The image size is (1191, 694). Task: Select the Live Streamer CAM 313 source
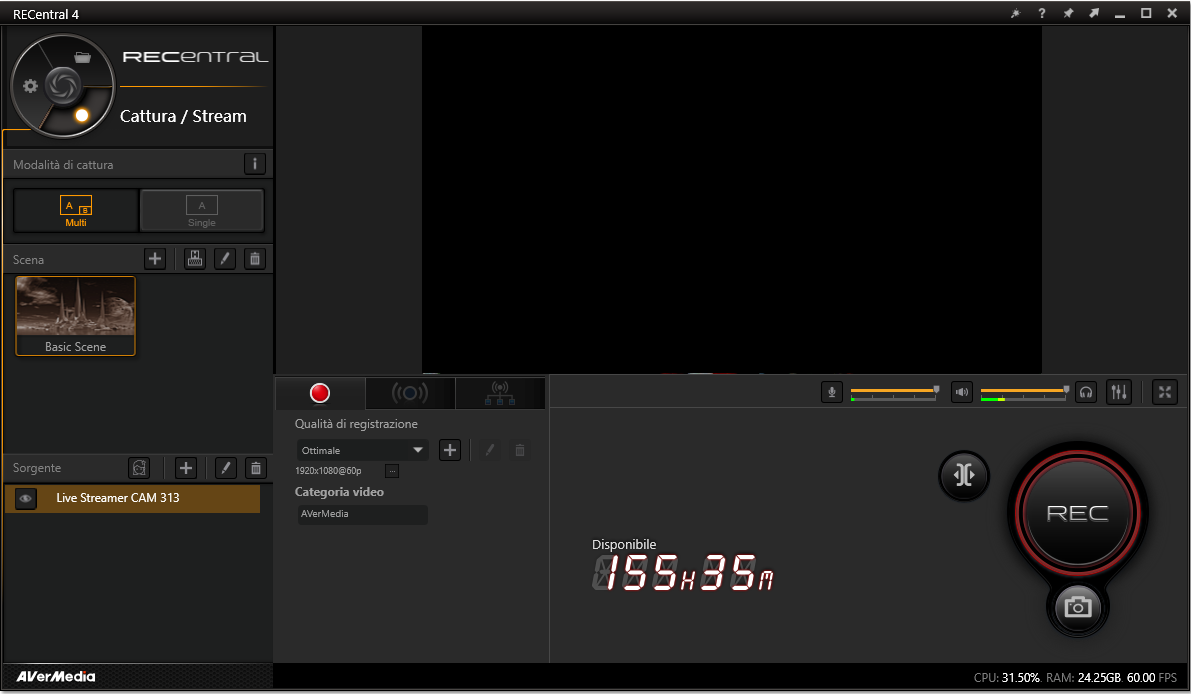132,498
